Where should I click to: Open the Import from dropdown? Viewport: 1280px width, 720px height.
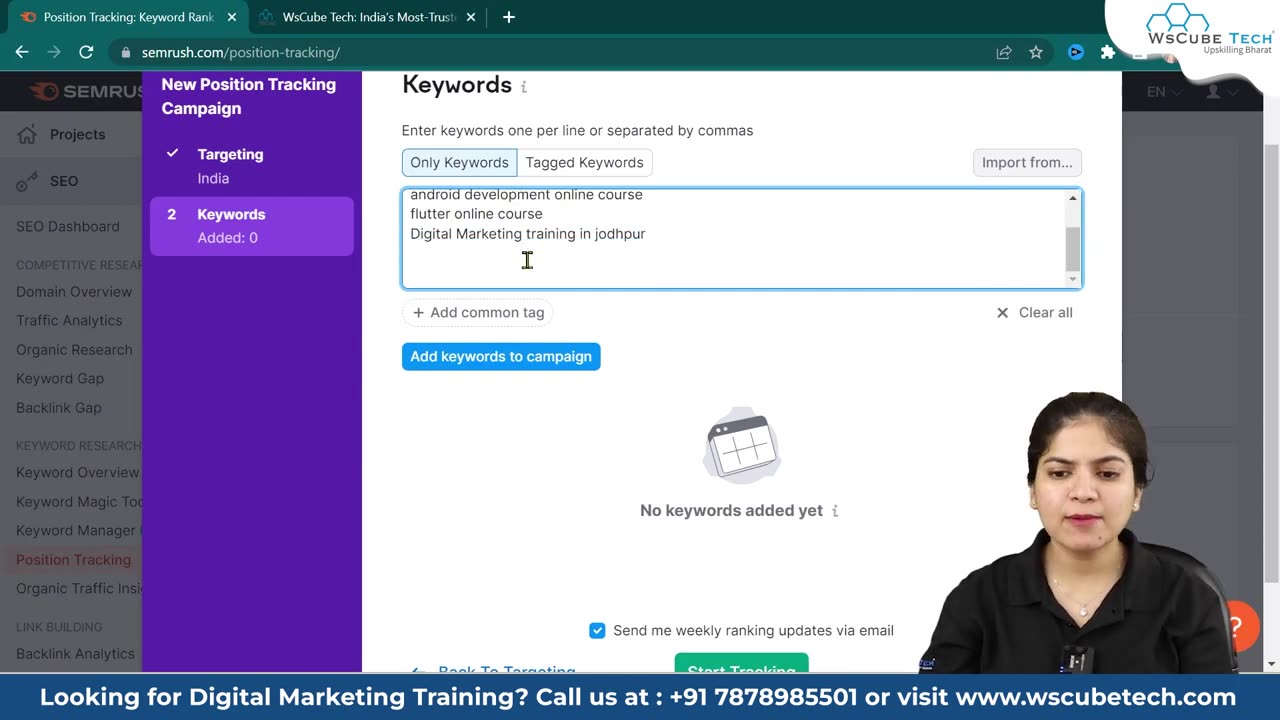(x=1027, y=162)
